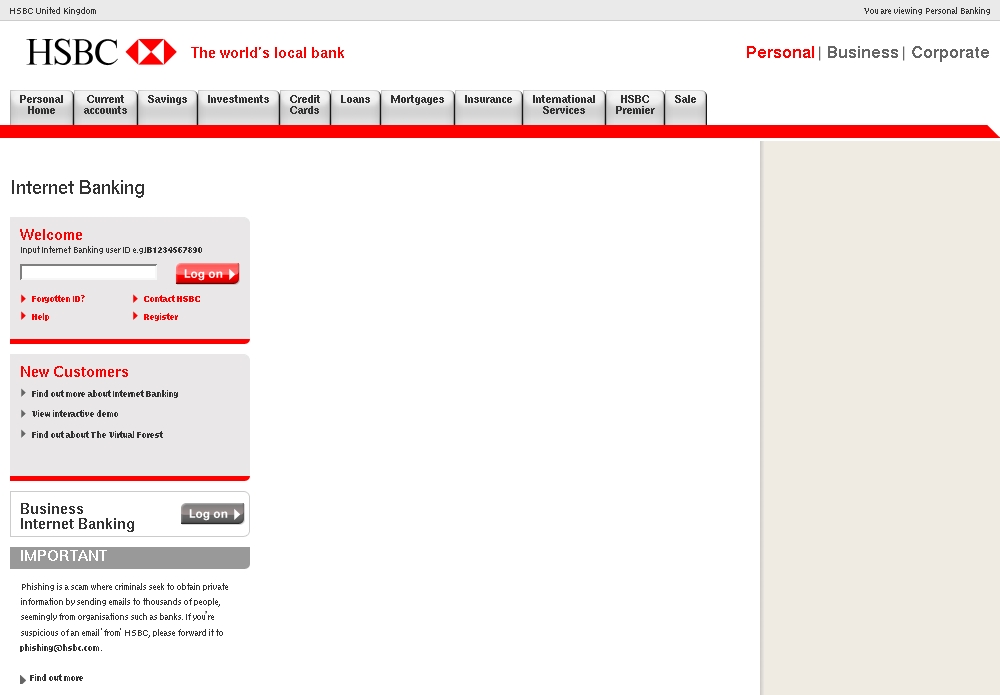Open the International Services tab

pyautogui.click(x=564, y=107)
